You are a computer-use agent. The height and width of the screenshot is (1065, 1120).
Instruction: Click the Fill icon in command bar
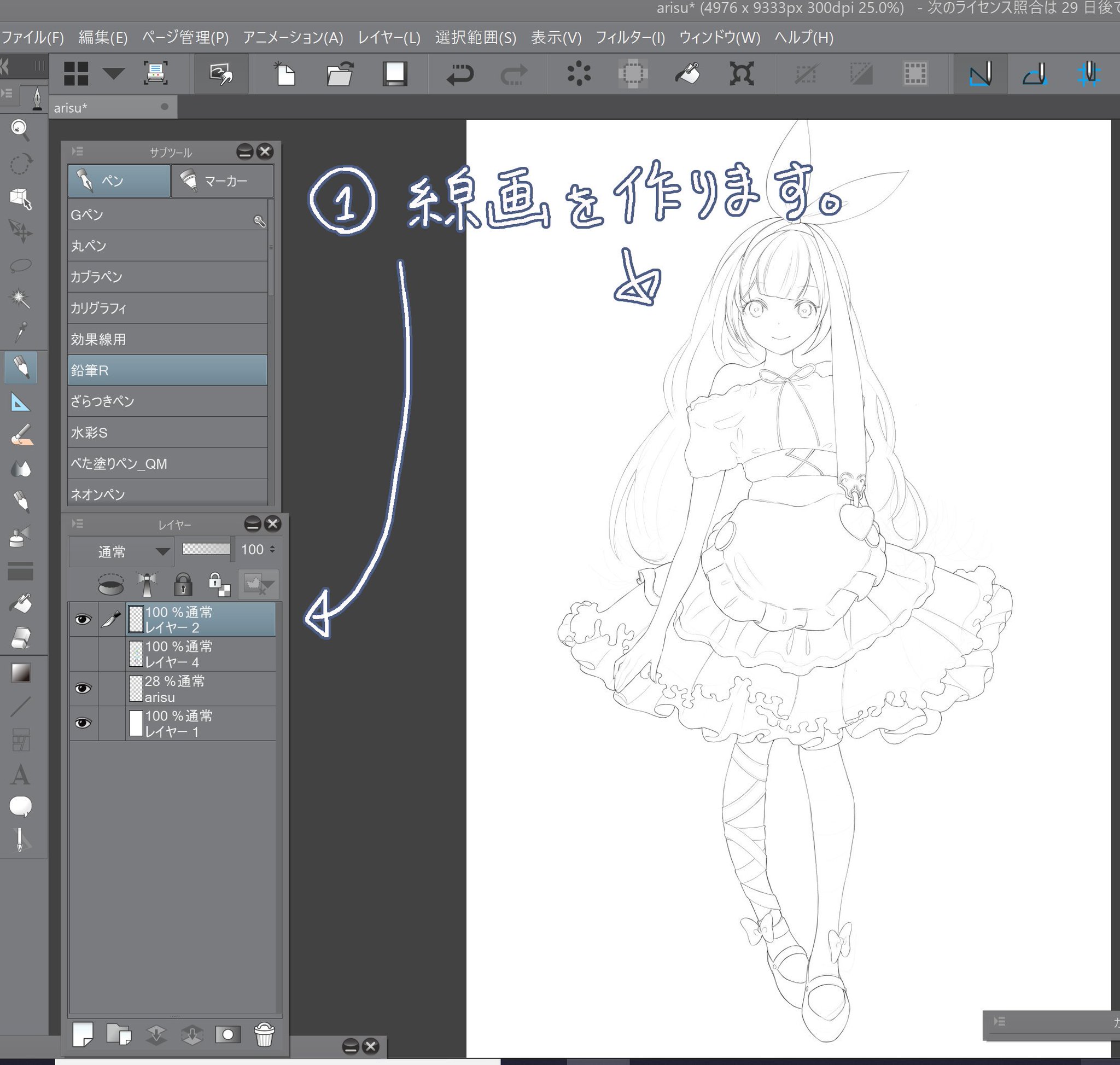687,74
